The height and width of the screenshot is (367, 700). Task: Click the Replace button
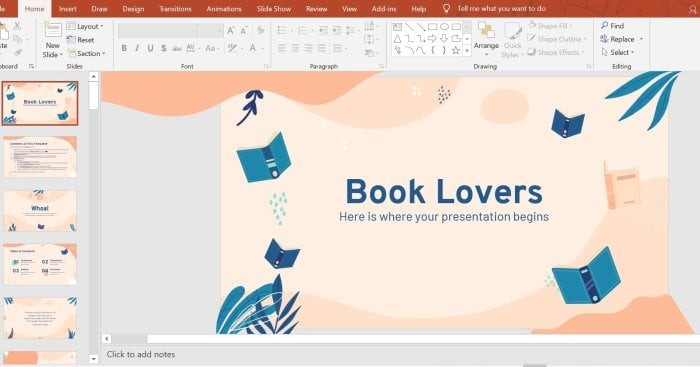pos(618,39)
